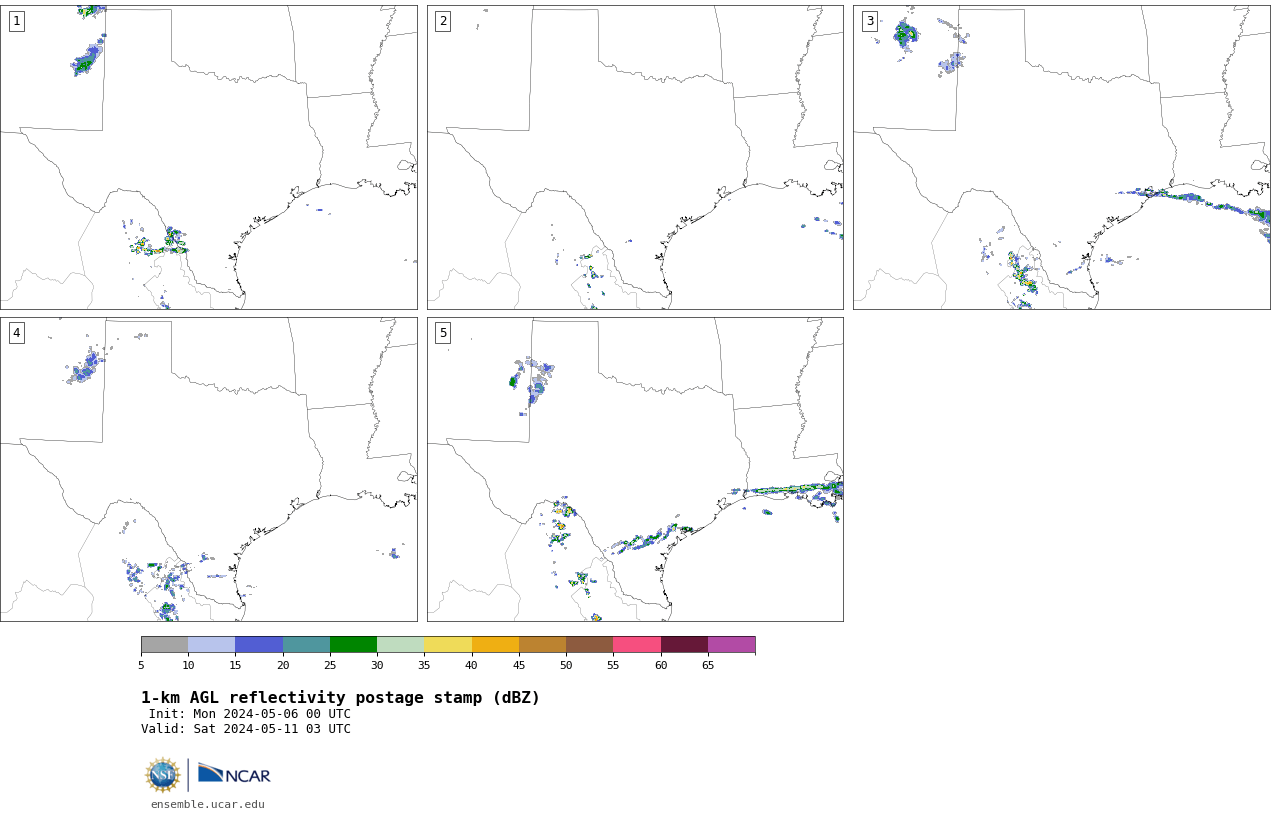Click the panel number 2 label
The height and width of the screenshot is (815, 1280).
tap(443, 21)
